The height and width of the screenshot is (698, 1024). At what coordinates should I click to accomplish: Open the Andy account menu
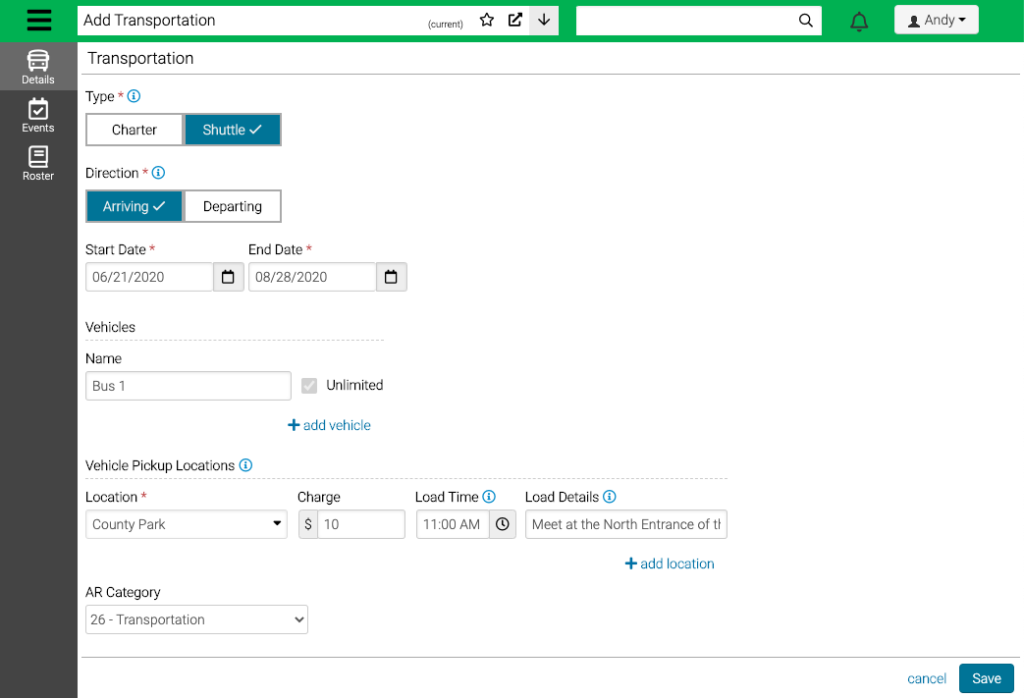coord(936,19)
